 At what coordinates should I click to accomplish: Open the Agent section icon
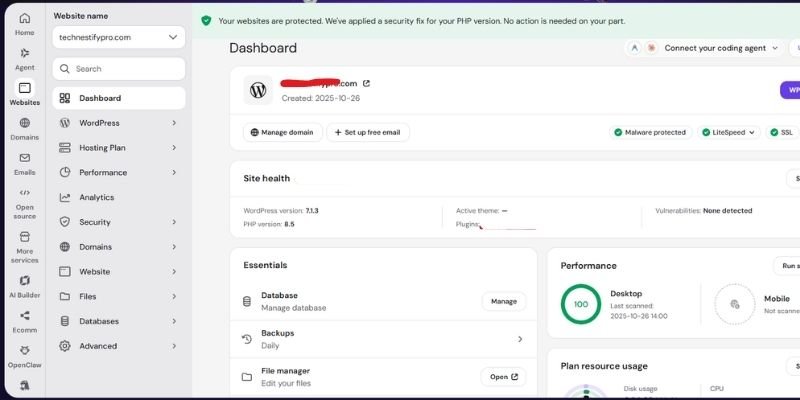point(24,53)
